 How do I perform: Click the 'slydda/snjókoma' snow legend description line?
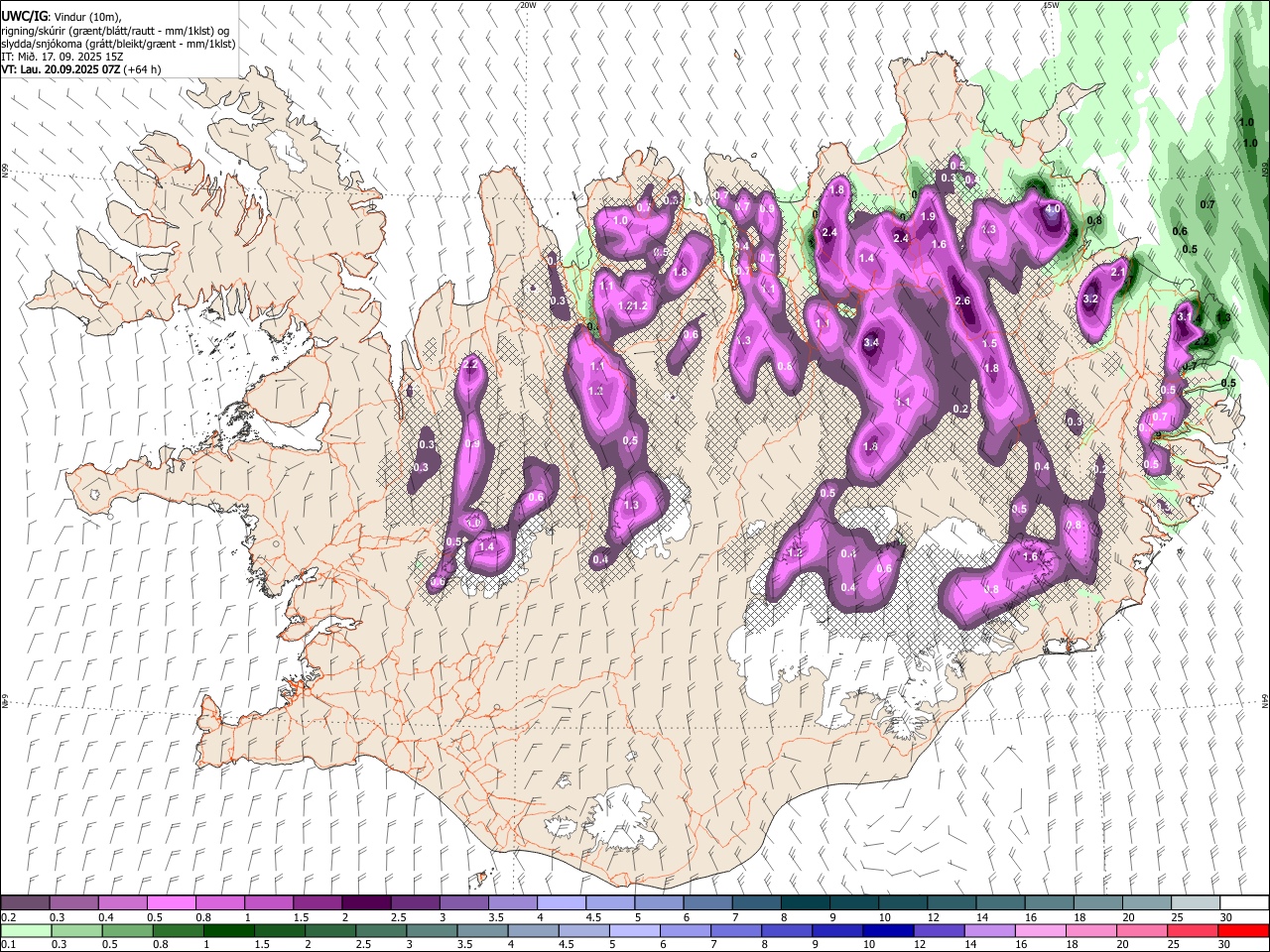tap(118, 44)
